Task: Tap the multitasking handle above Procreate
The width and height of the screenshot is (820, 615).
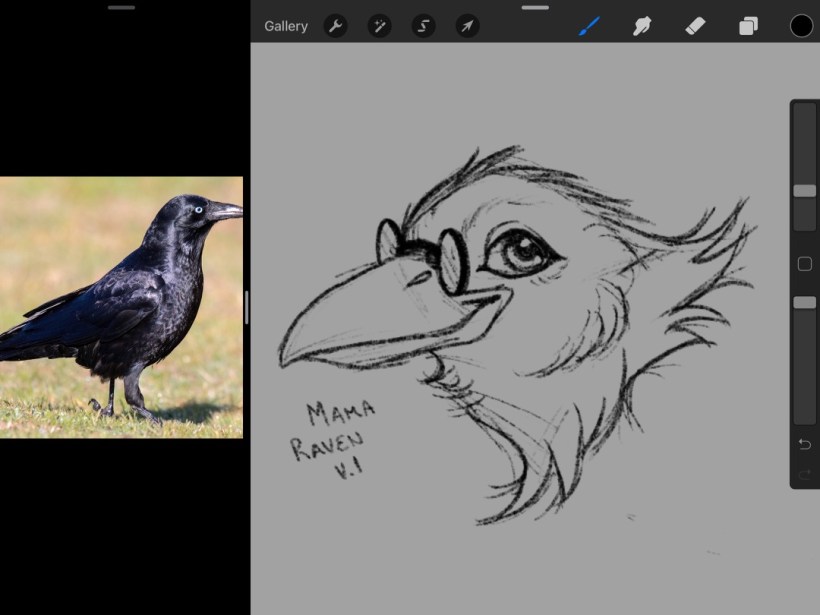Action: 535,7
